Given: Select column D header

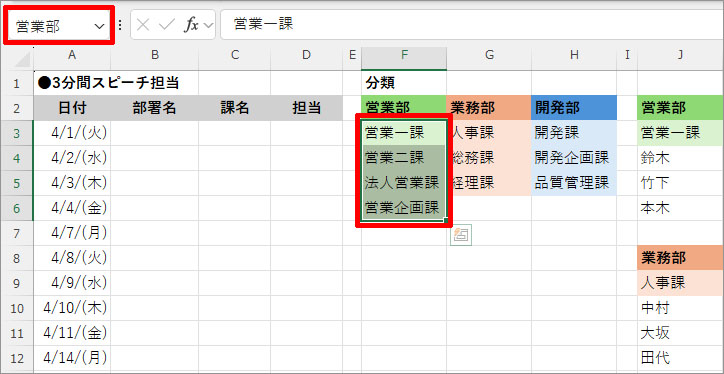Looking at the screenshot, I should [x=307, y=55].
